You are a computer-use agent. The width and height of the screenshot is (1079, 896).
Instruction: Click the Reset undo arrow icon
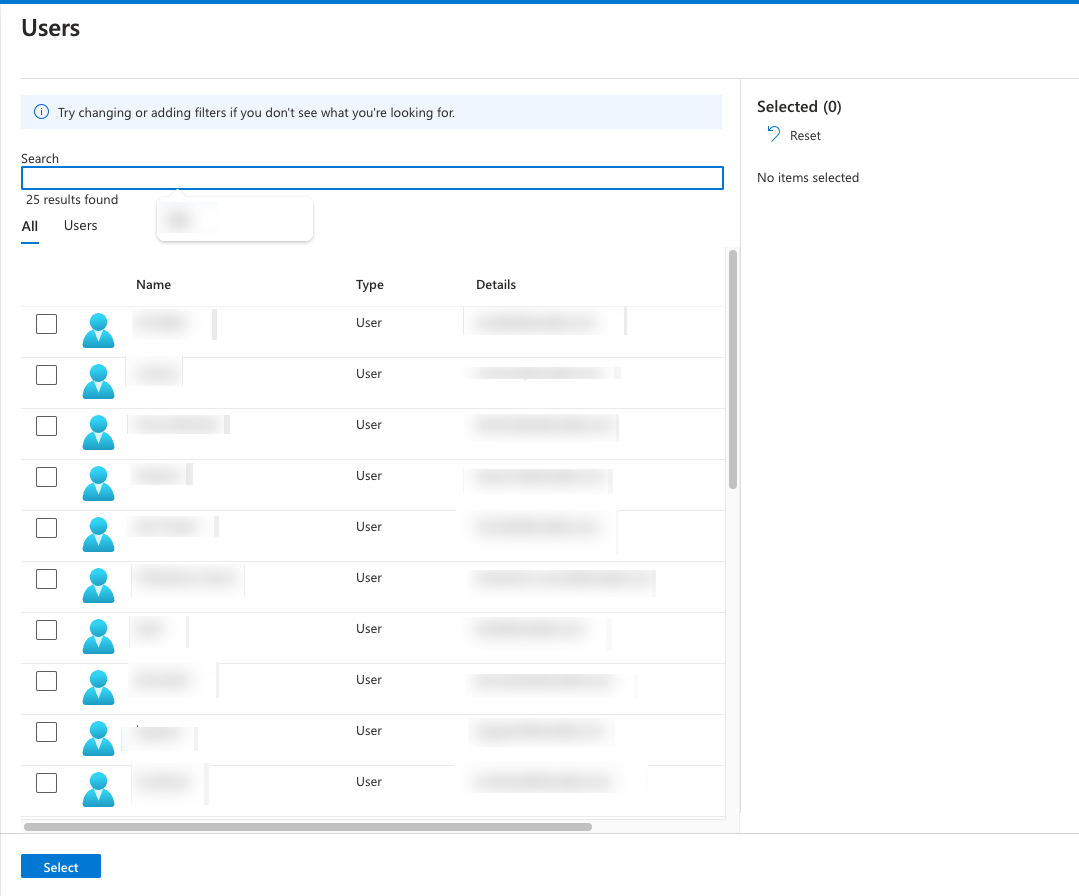(x=773, y=135)
